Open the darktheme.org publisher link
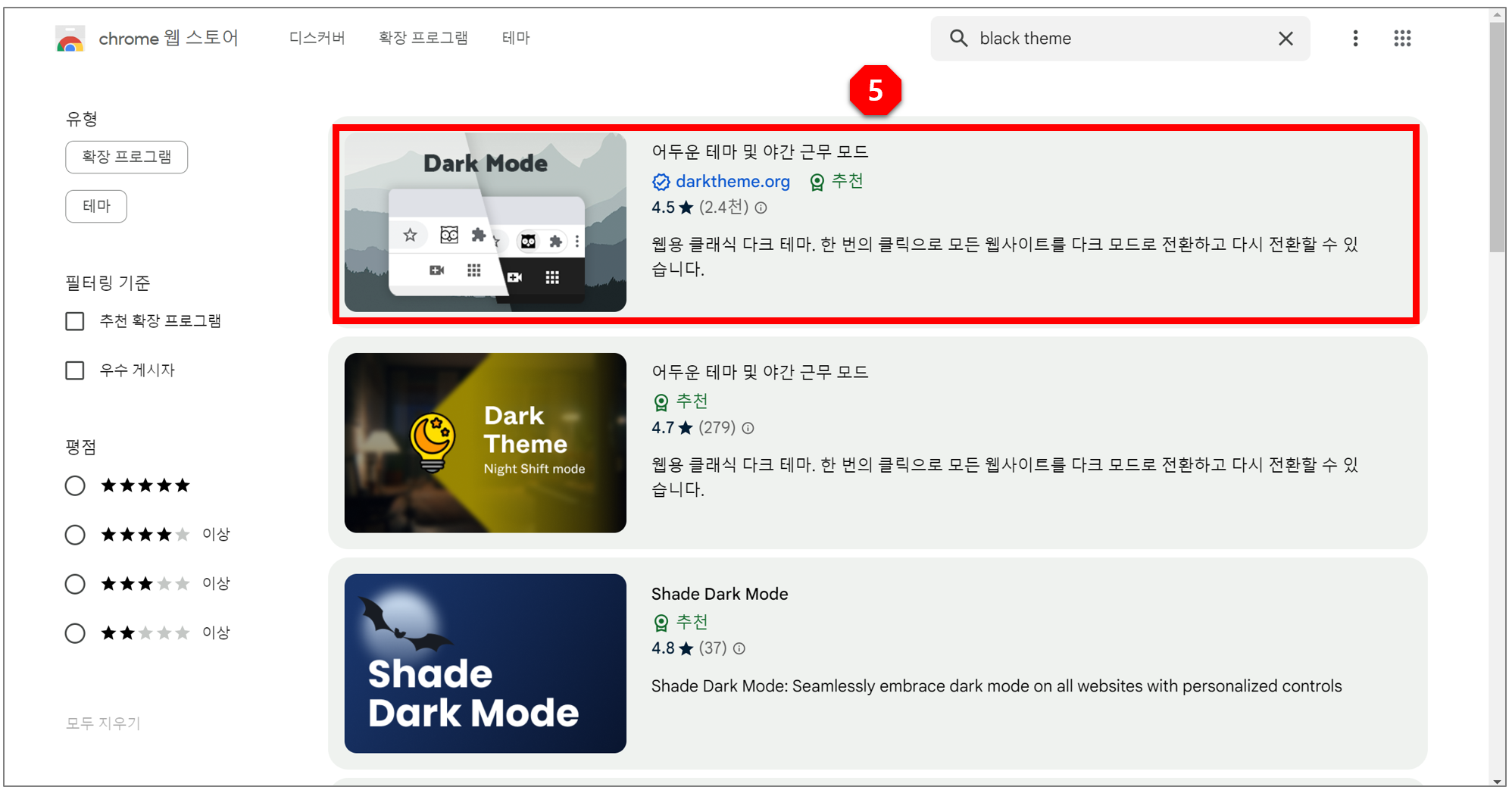The width and height of the screenshot is (1512, 790). coord(733,182)
